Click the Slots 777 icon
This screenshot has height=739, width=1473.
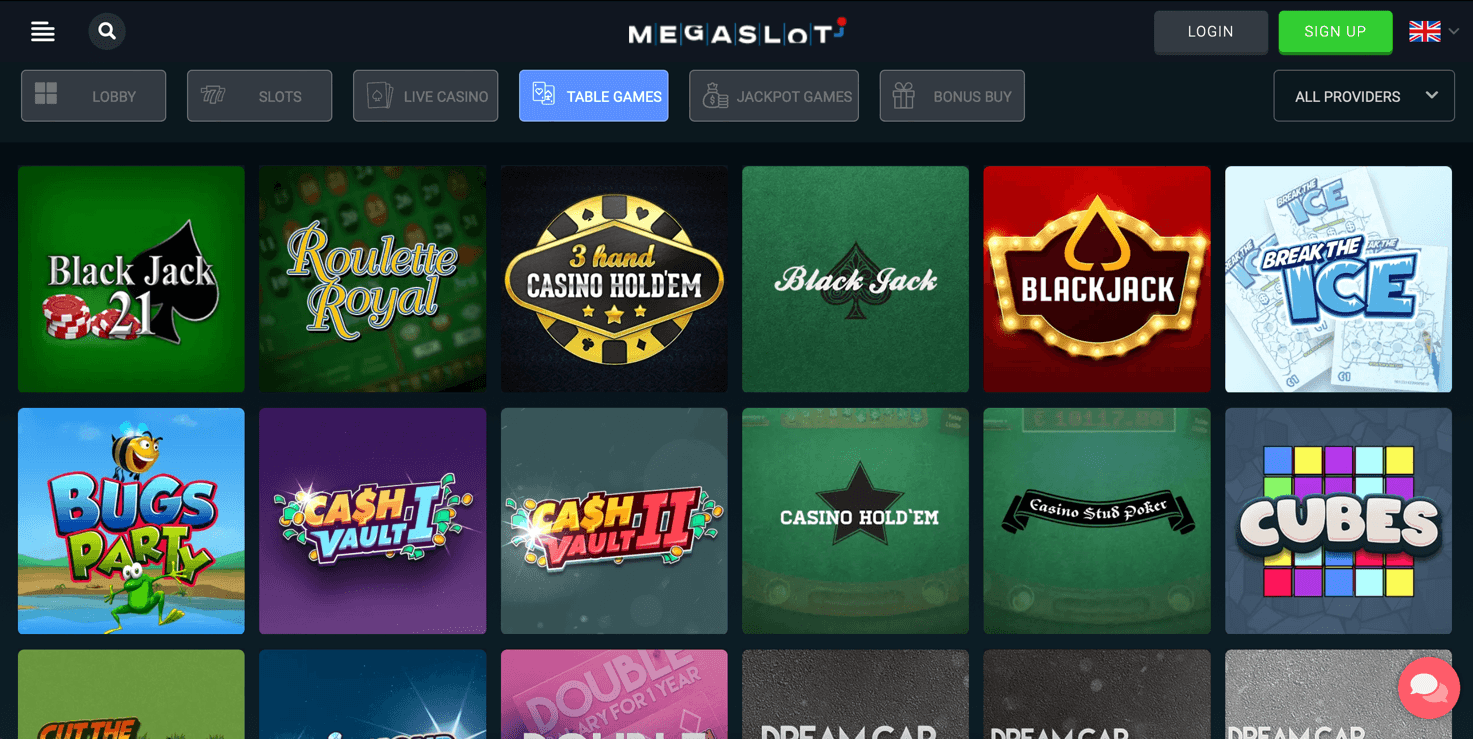click(x=212, y=95)
